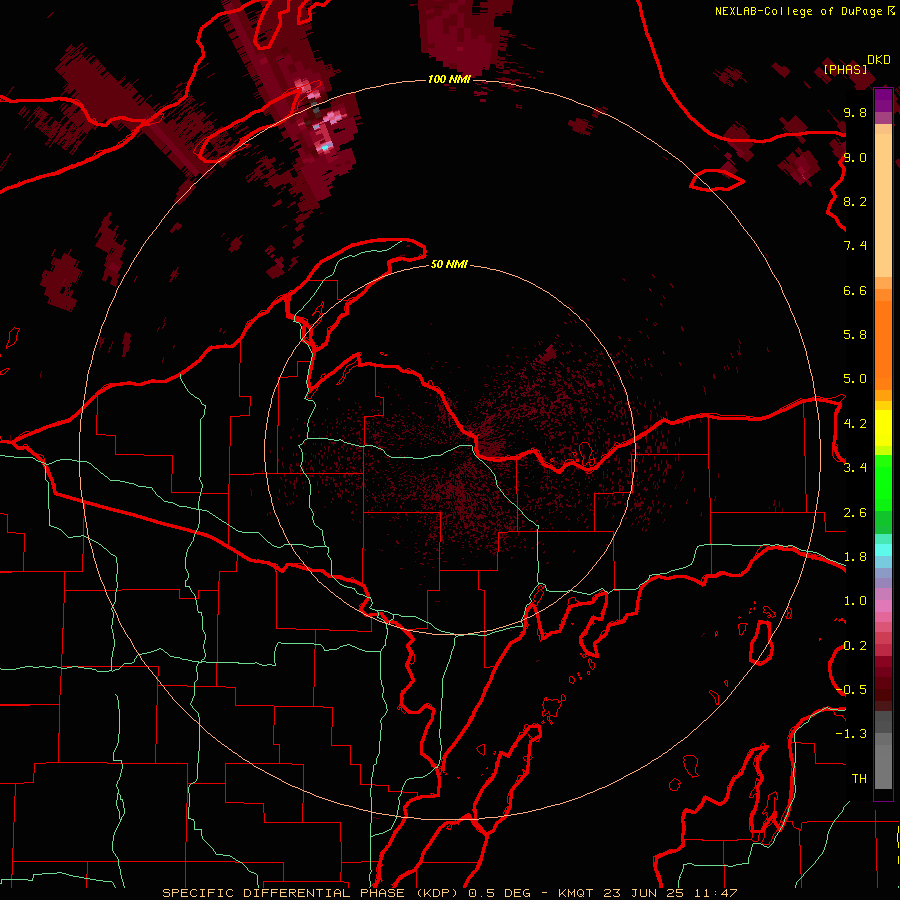Screen dimensions: 900x900
Task: Click the KMQT radar site identifier
Action: pos(577,893)
